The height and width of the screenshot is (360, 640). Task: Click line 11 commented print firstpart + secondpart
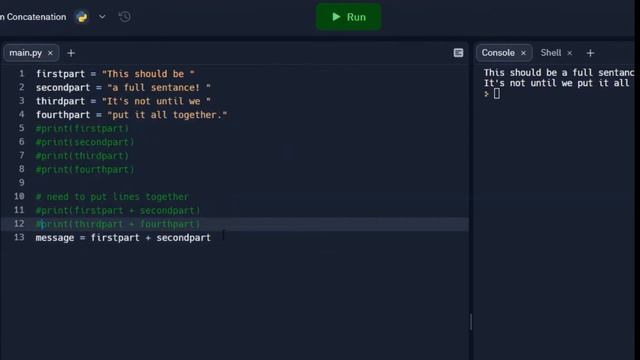click(x=118, y=210)
